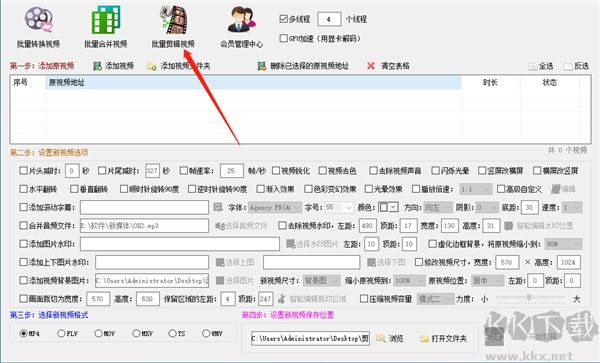Click the 时长 column header

(x=491, y=82)
